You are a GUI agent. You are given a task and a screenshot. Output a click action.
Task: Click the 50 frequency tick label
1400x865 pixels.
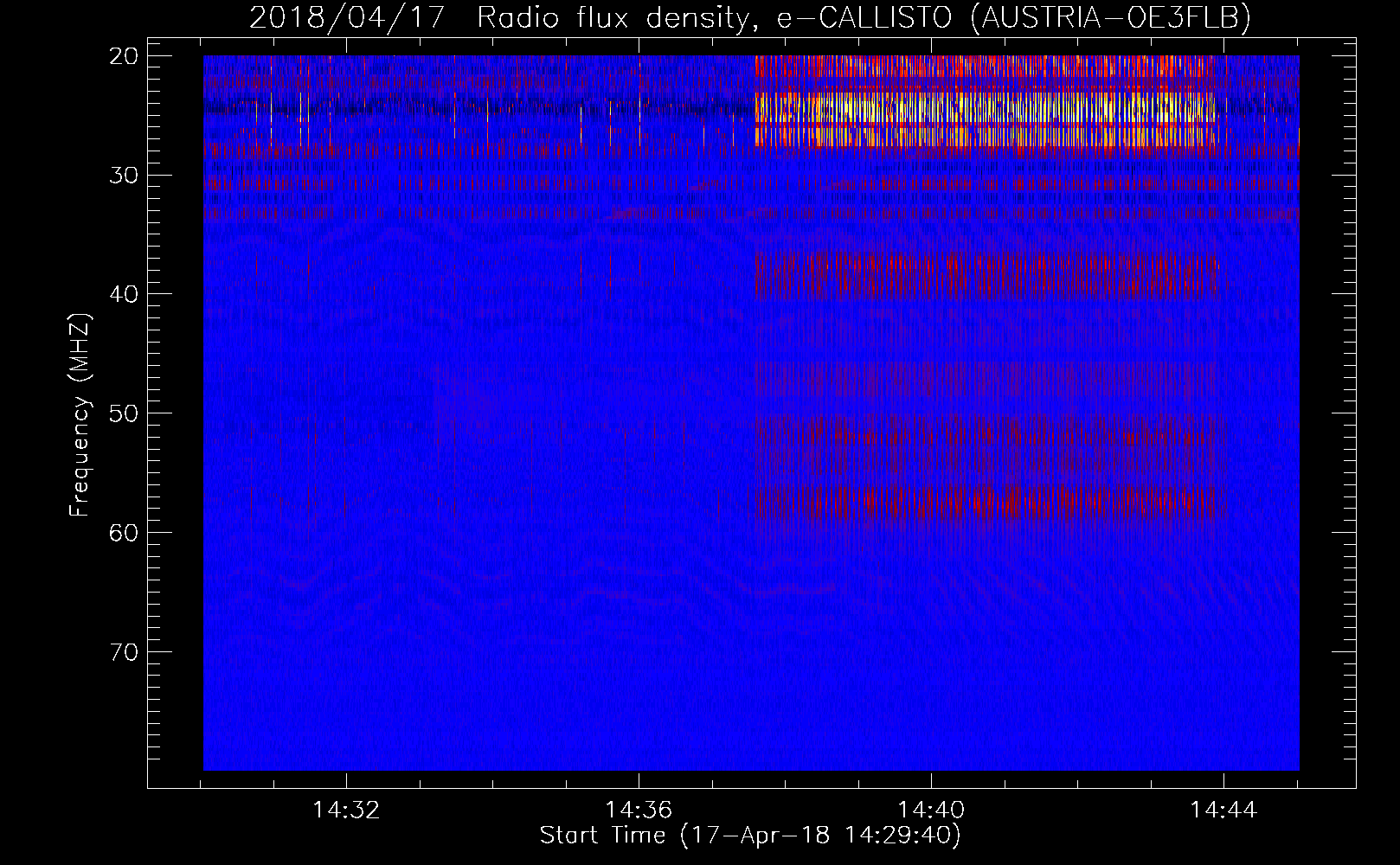click(x=124, y=413)
